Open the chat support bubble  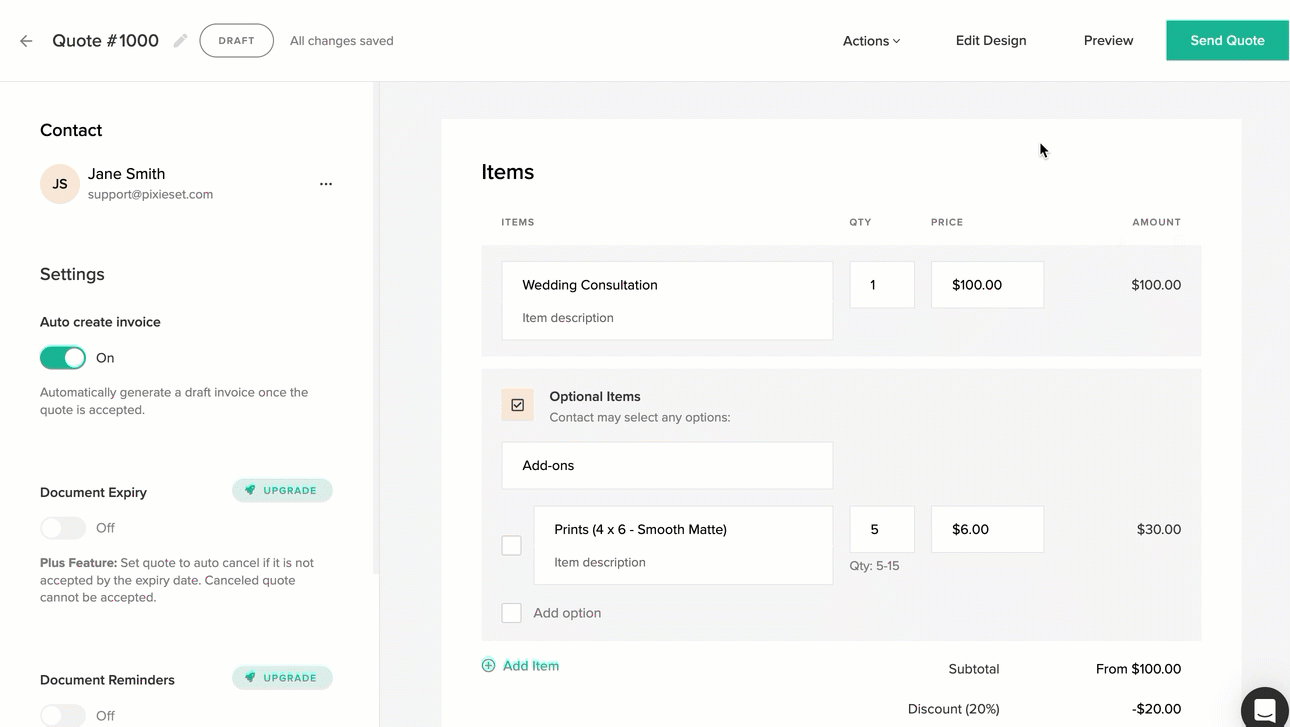1264,707
